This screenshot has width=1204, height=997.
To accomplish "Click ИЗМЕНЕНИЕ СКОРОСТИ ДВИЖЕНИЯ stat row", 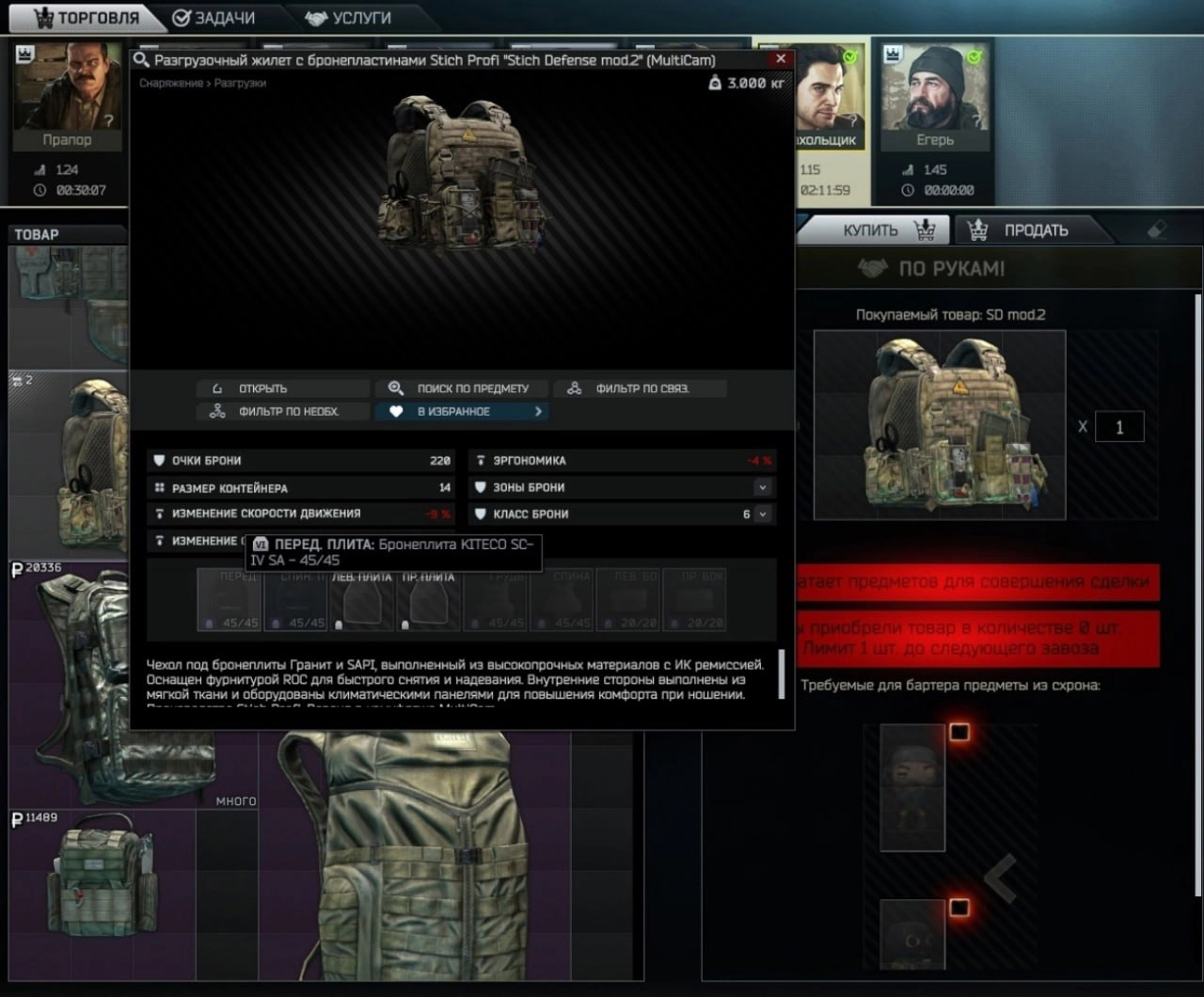I will [x=302, y=514].
